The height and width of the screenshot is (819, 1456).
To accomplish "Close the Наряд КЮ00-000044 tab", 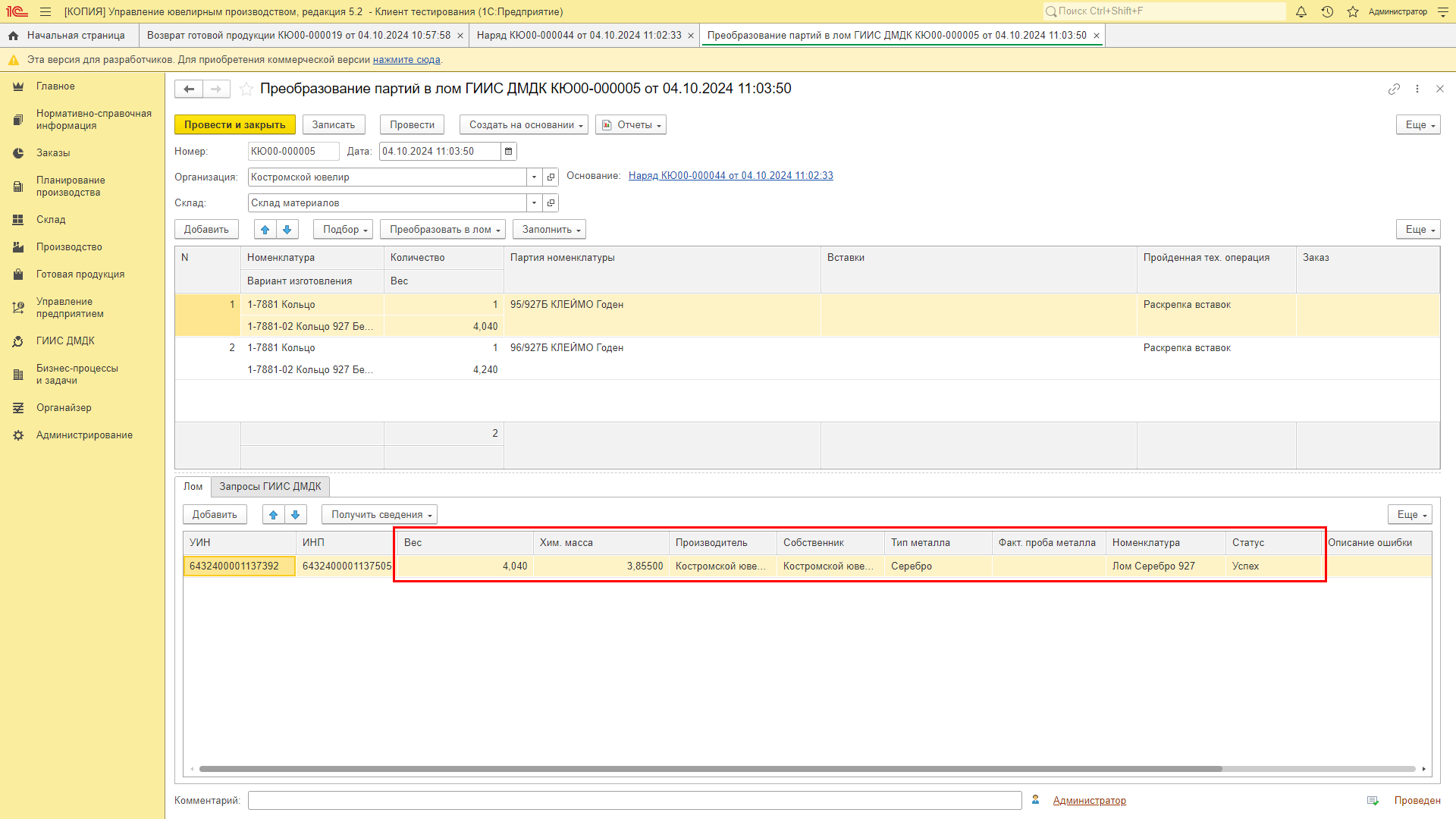I will coord(691,36).
